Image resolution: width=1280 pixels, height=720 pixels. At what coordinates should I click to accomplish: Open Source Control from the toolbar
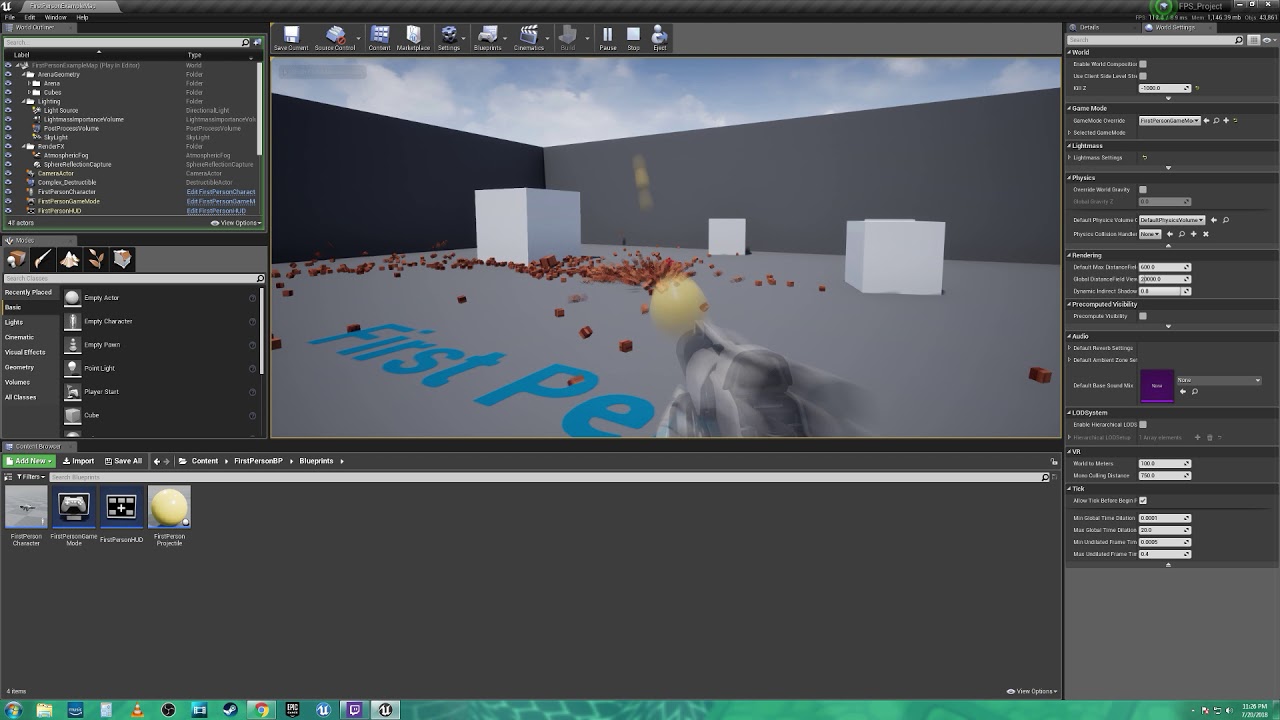(335, 38)
